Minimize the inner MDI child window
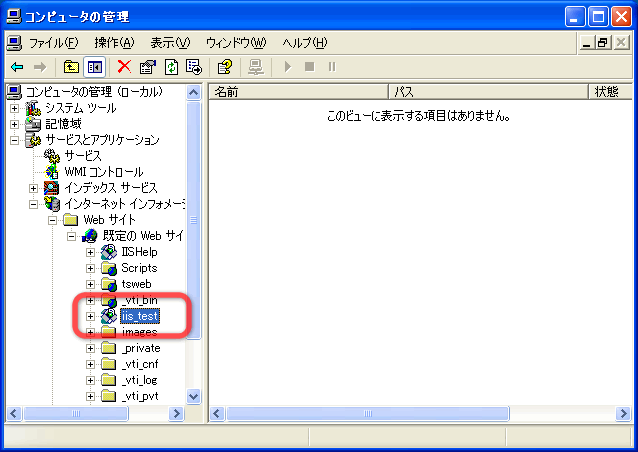This screenshot has width=638, height=452. 586,42
